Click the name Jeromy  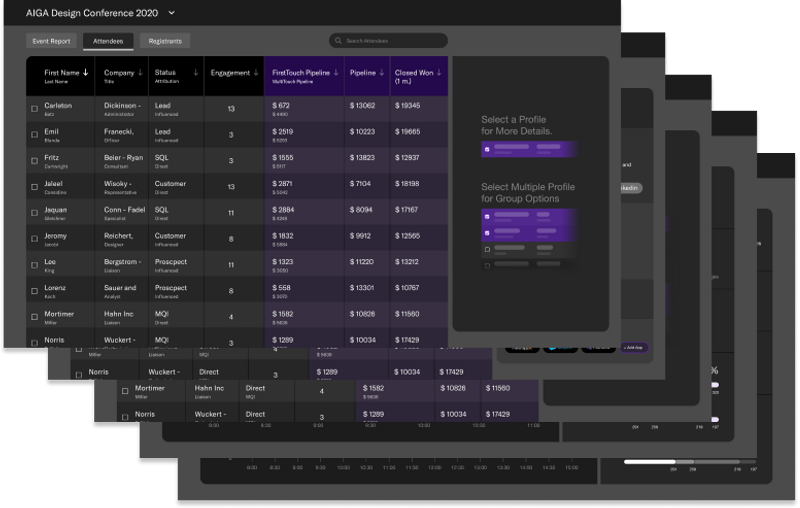coord(55,236)
